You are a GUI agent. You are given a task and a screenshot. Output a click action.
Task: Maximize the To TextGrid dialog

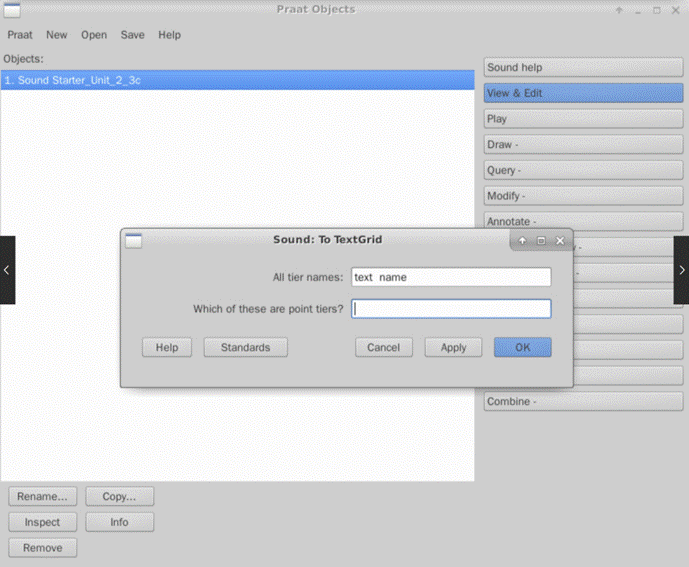541,240
